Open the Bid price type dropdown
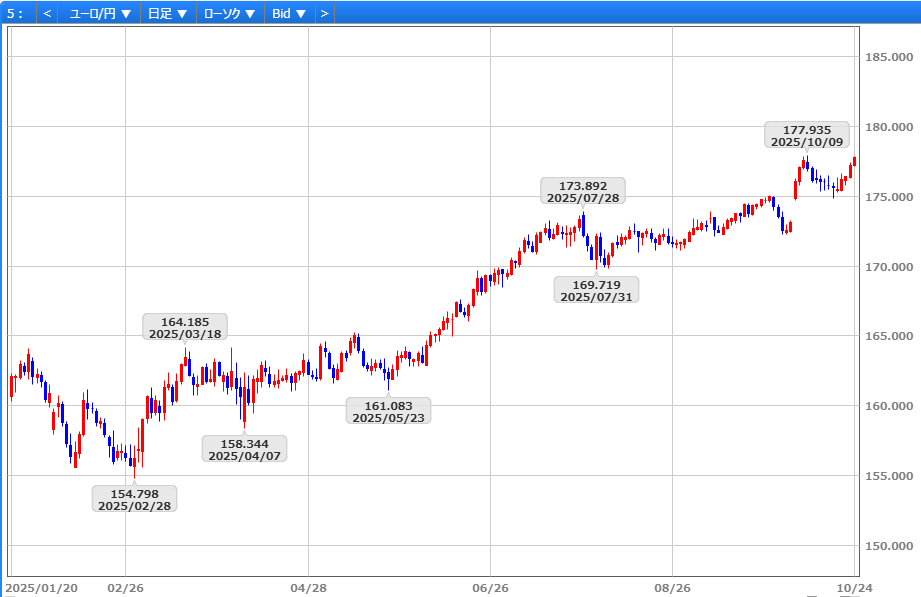Image resolution: width=921 pixels, height=597 pixels. coord(289,14)
